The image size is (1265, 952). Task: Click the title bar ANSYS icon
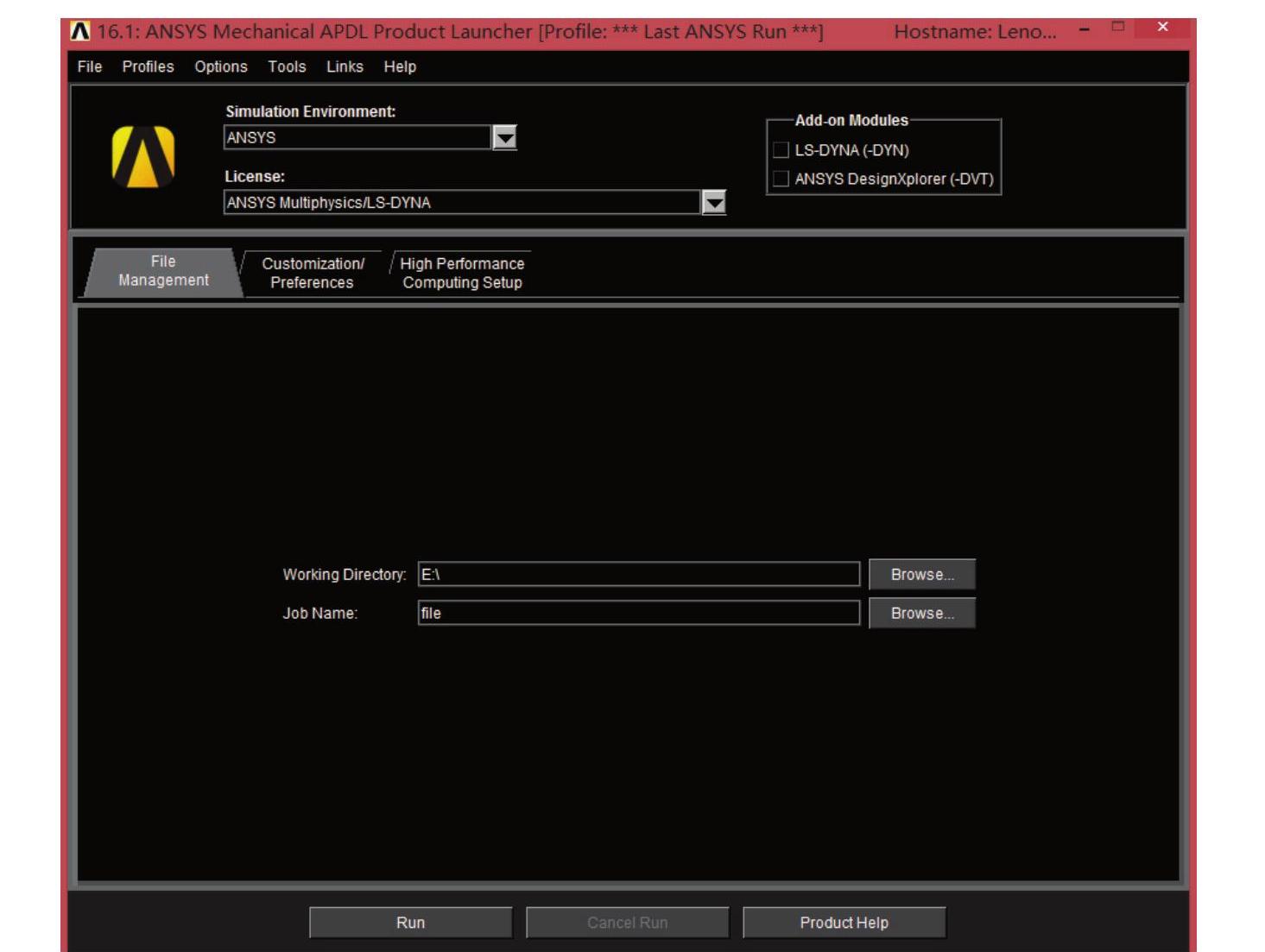coord(80,32)
